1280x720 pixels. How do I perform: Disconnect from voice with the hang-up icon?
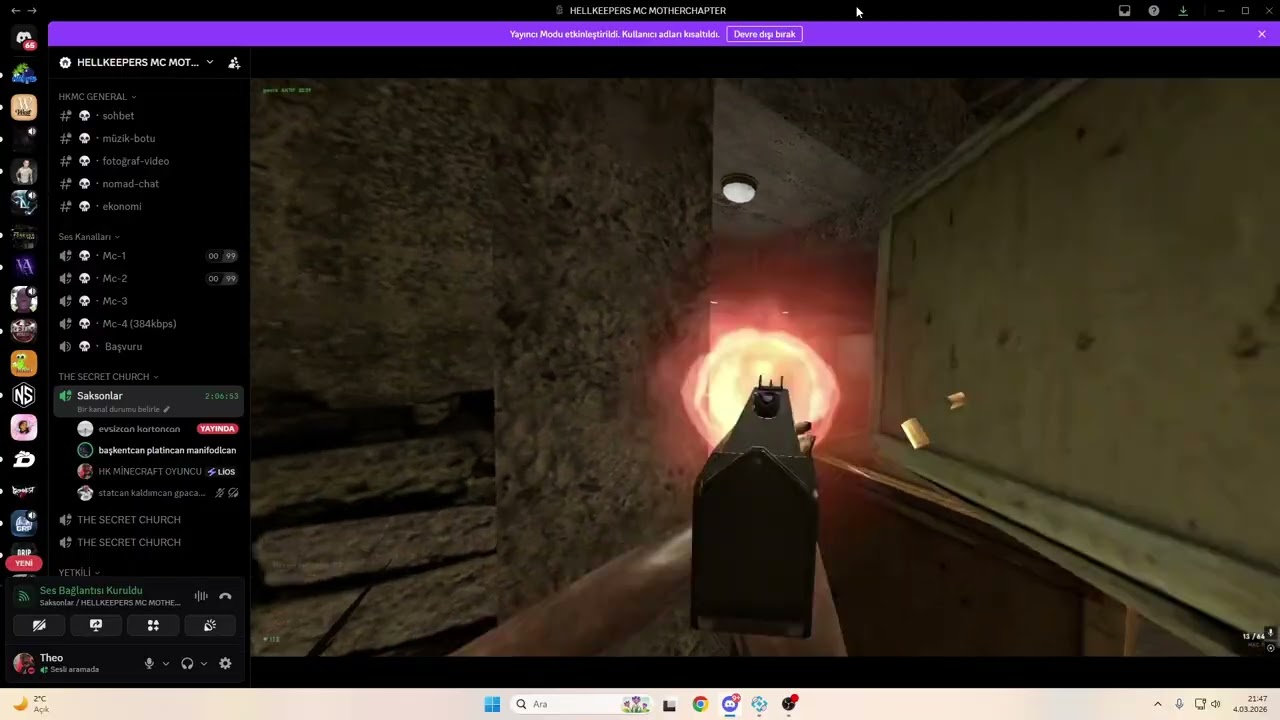tap(225, 596)
